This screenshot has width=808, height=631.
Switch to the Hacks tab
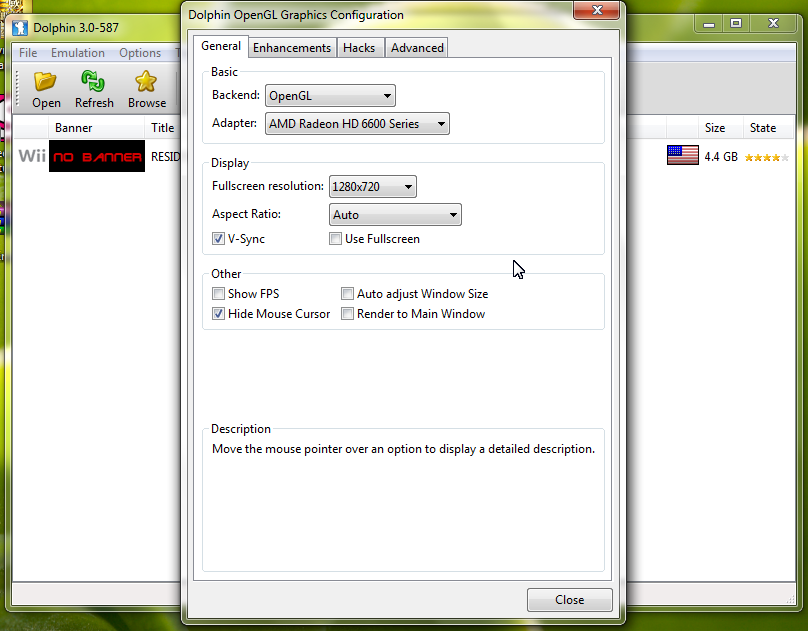[x=359, y=48]
